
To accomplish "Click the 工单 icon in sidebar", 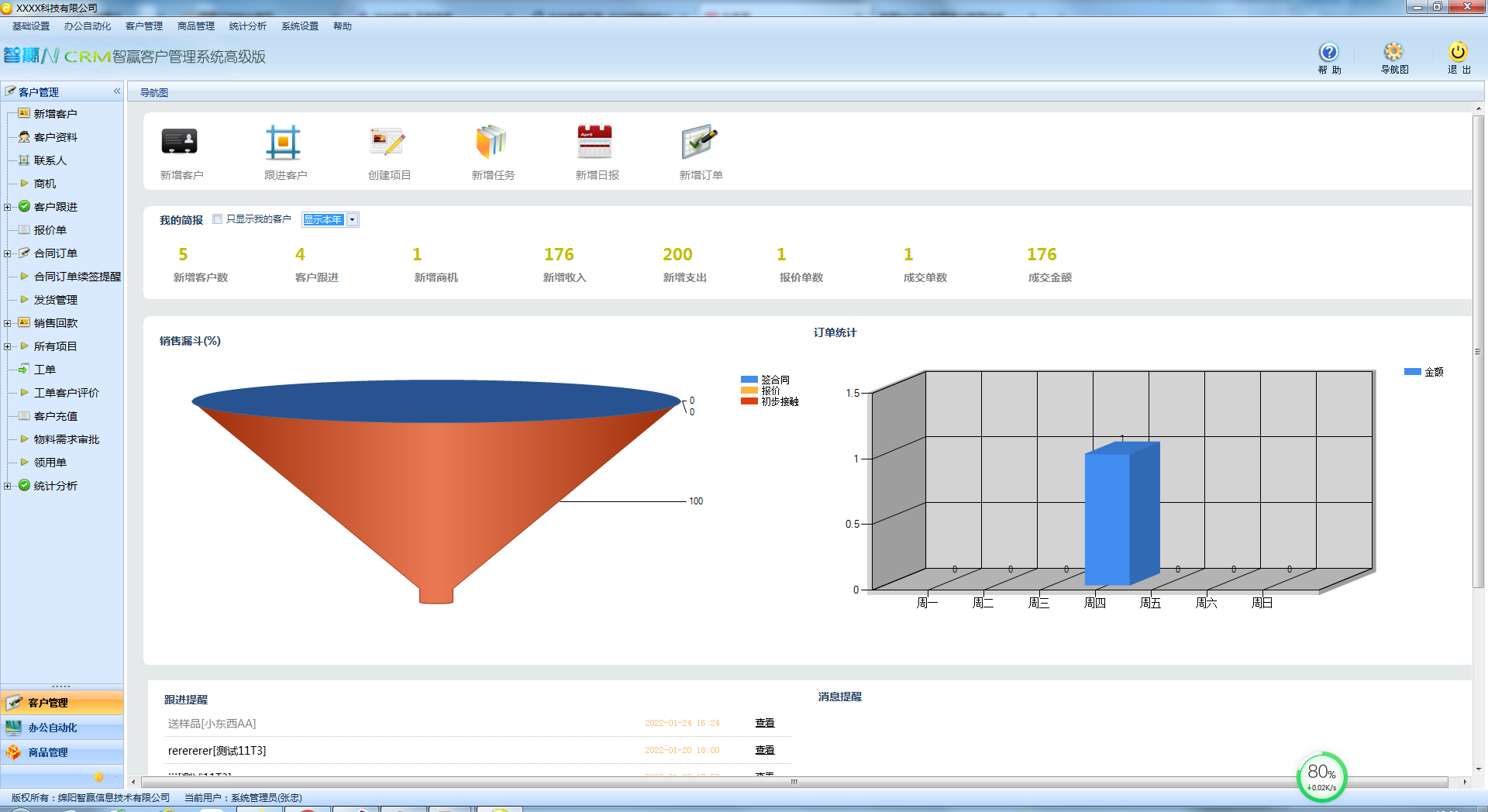I will pyautogui.click(x=24, y=369).
